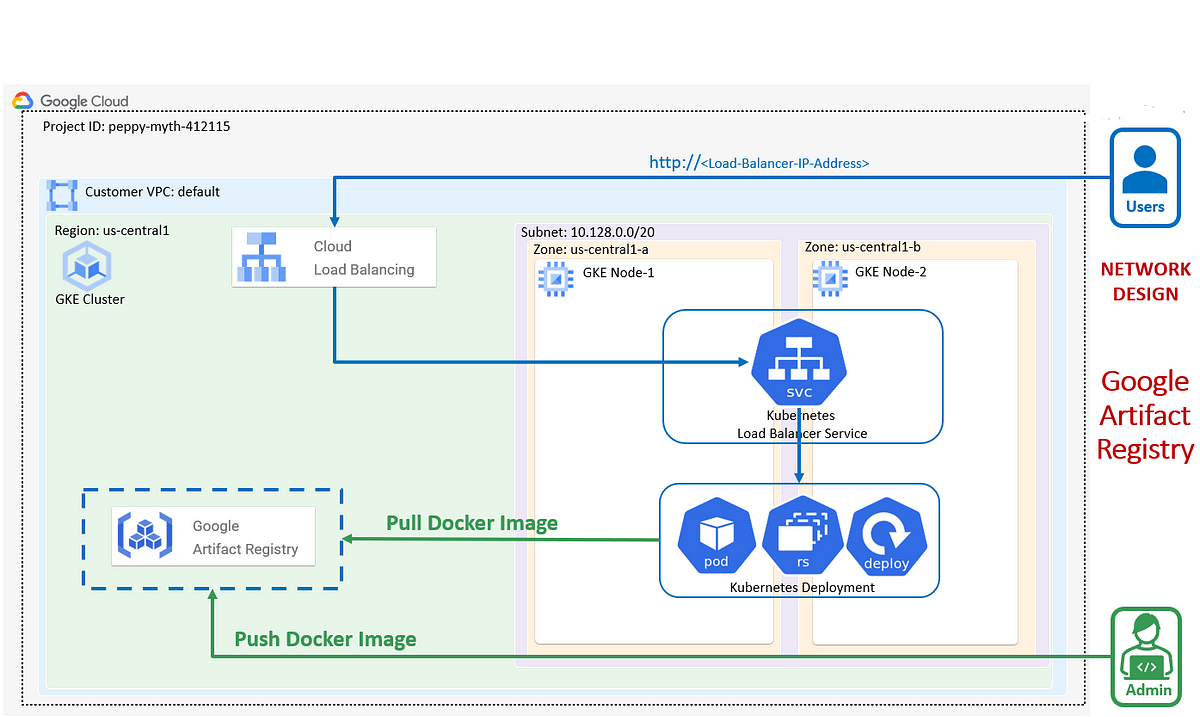Viewport: 1200px width, 717px height.
Task: Select the deploy icon
Action: (x=886, y=537)
